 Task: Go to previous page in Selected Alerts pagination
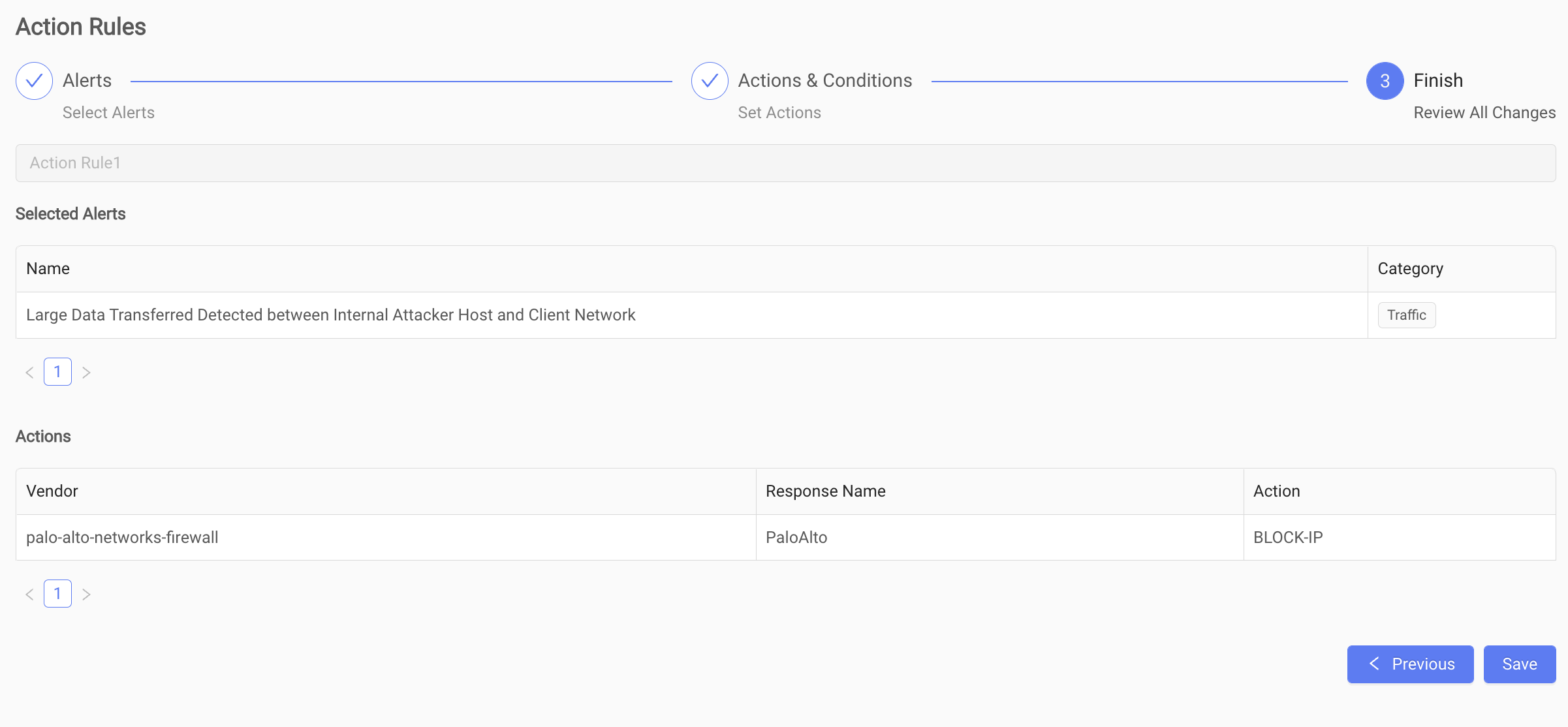point(29,372)
